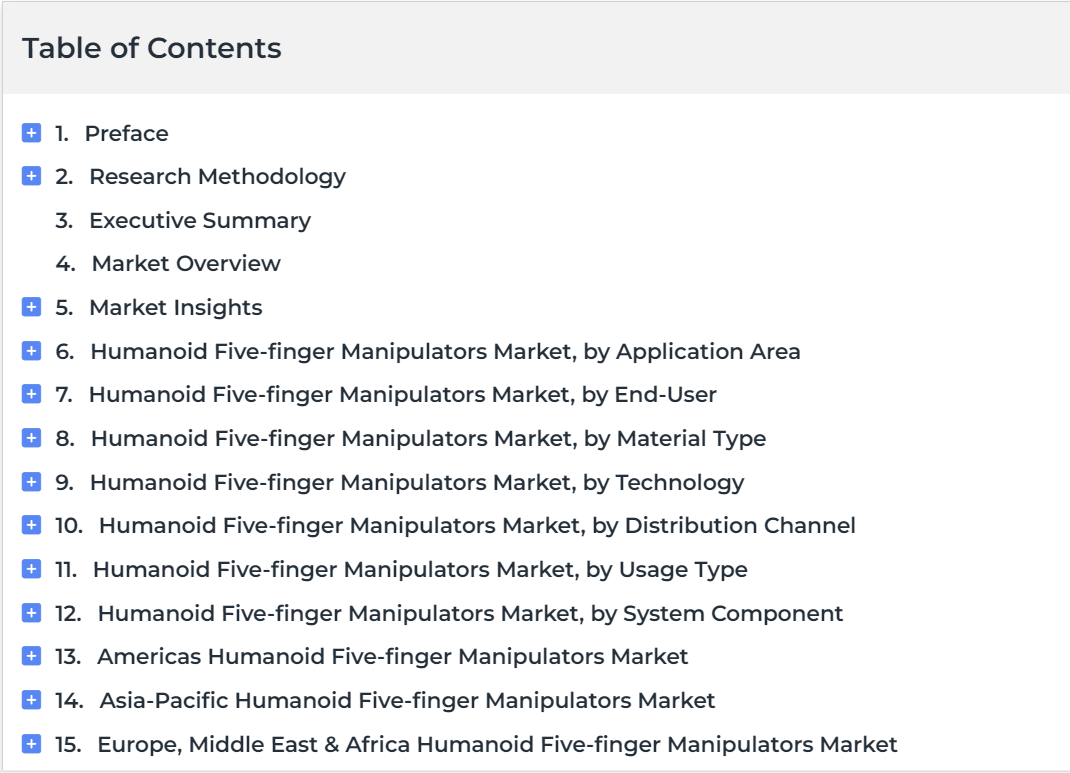The width and height of the screenshot is (1070, 773).
Task: Select Americas Humanoid Five-finger Manipulators Market text
Action: tap(392, 656)
